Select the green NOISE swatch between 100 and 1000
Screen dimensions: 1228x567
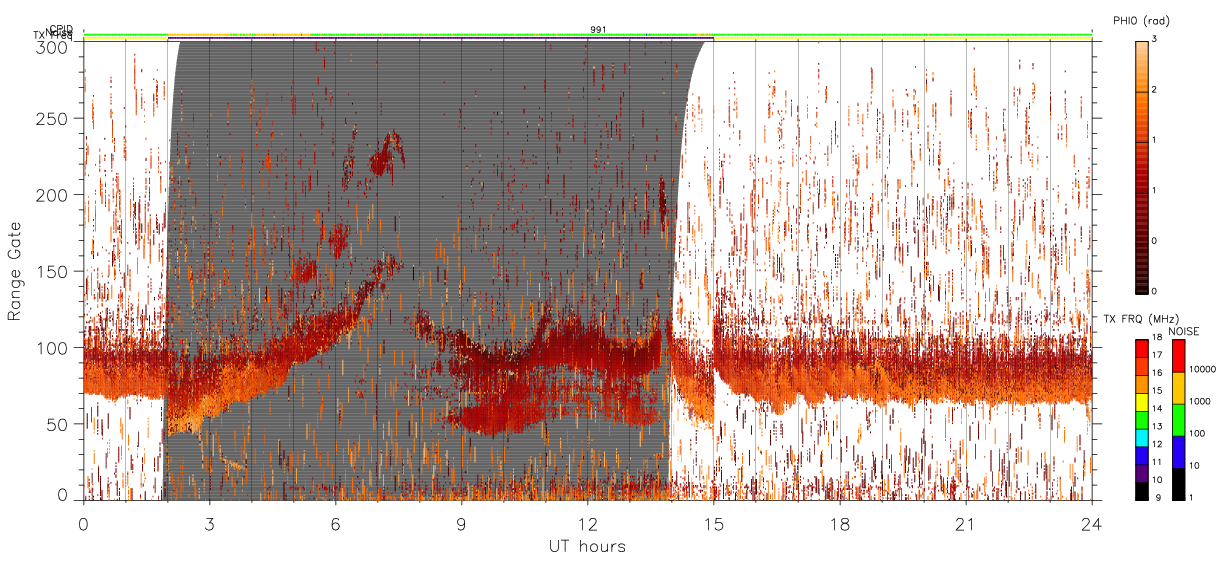pyautogui.click(x=1178, y=420)
